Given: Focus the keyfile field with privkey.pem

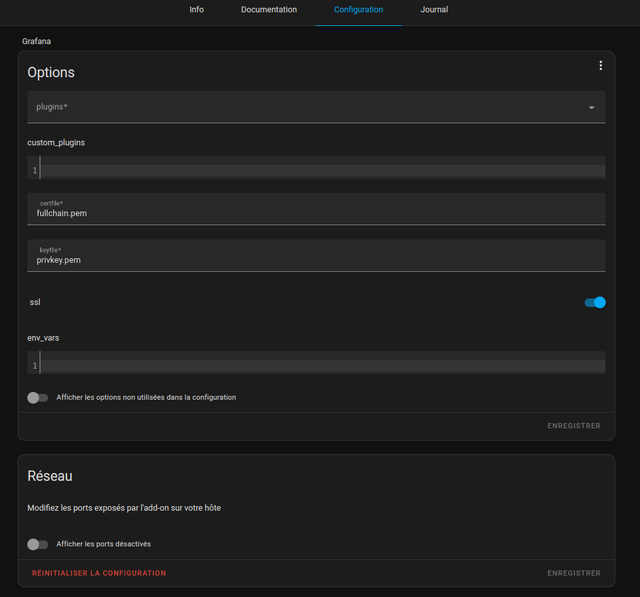Looking at the screenshot, I should click(x=316, y=255).
